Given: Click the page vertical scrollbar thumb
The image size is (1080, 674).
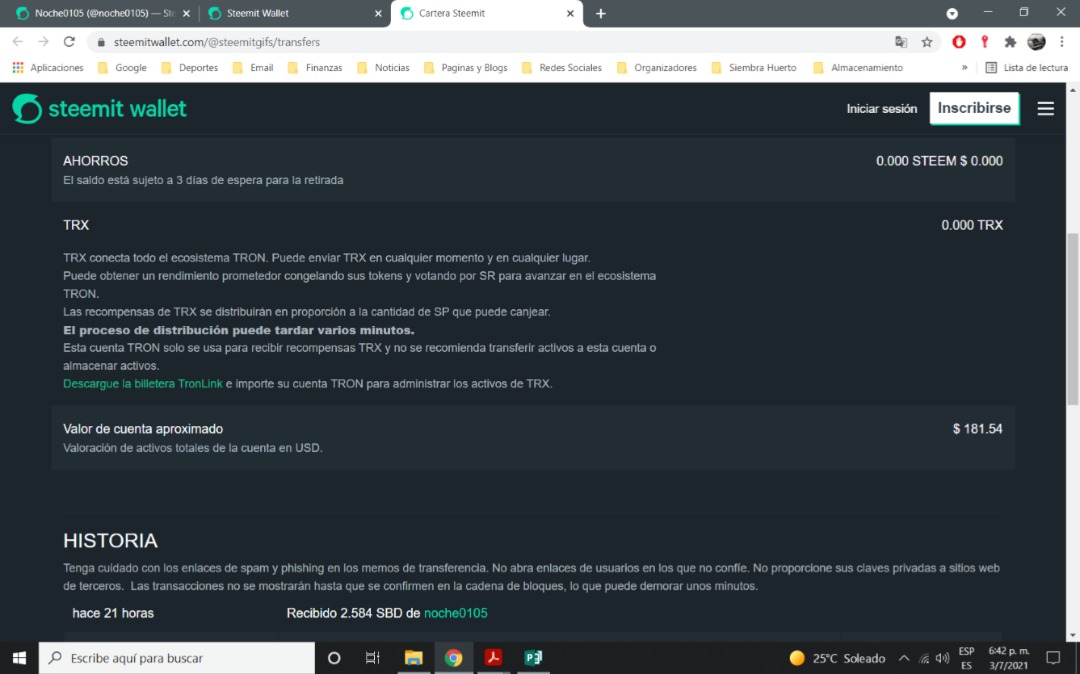Looking at the screenshot, I should [1072, 319].
